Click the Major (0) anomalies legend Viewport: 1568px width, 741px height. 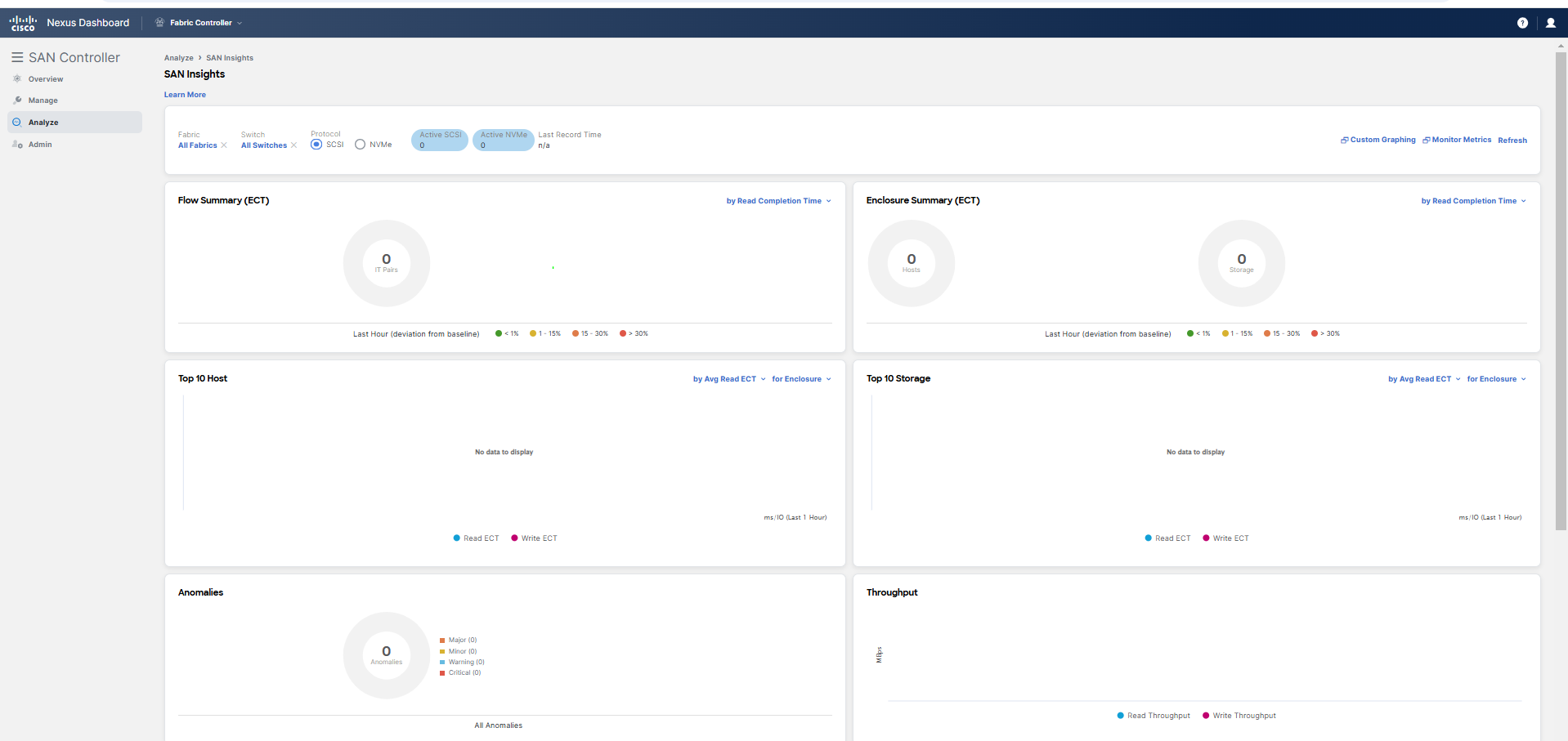point(458,641)
